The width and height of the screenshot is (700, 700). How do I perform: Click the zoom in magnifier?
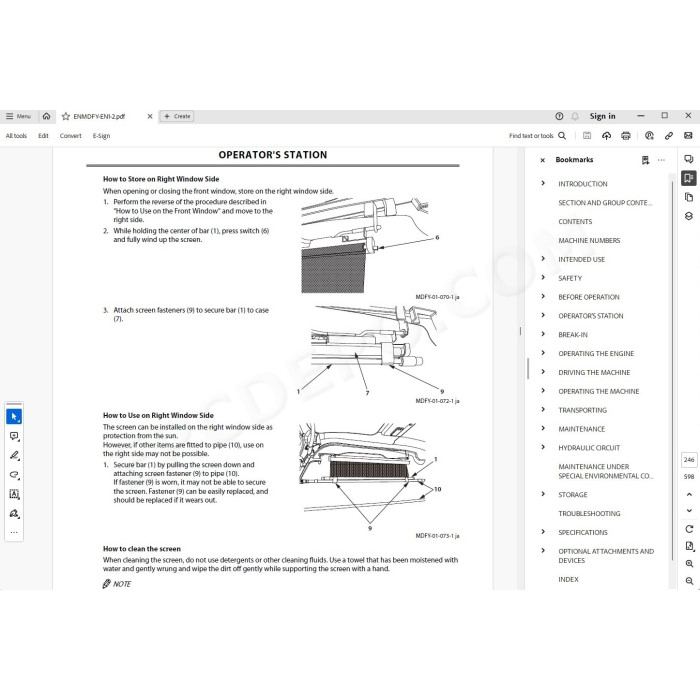coord(689,563)
